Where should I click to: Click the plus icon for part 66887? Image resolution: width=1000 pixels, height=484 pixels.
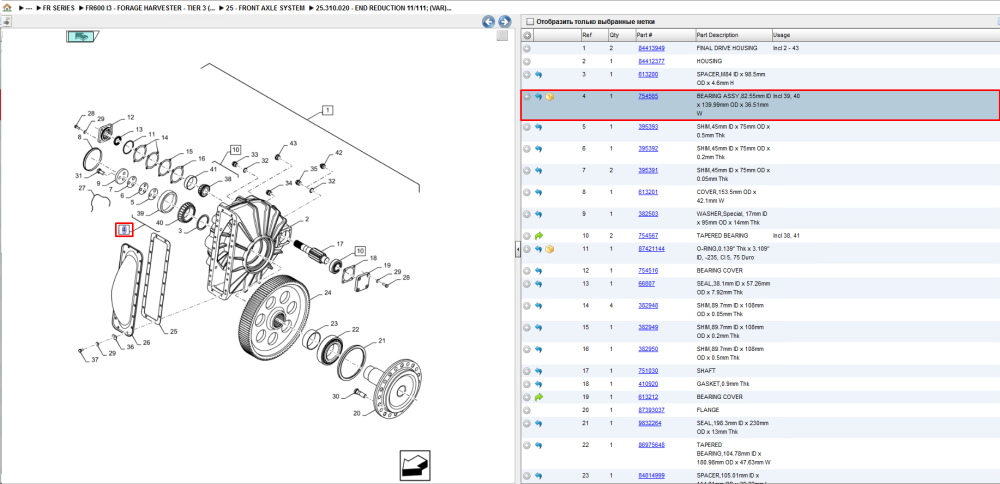point(527,284)
